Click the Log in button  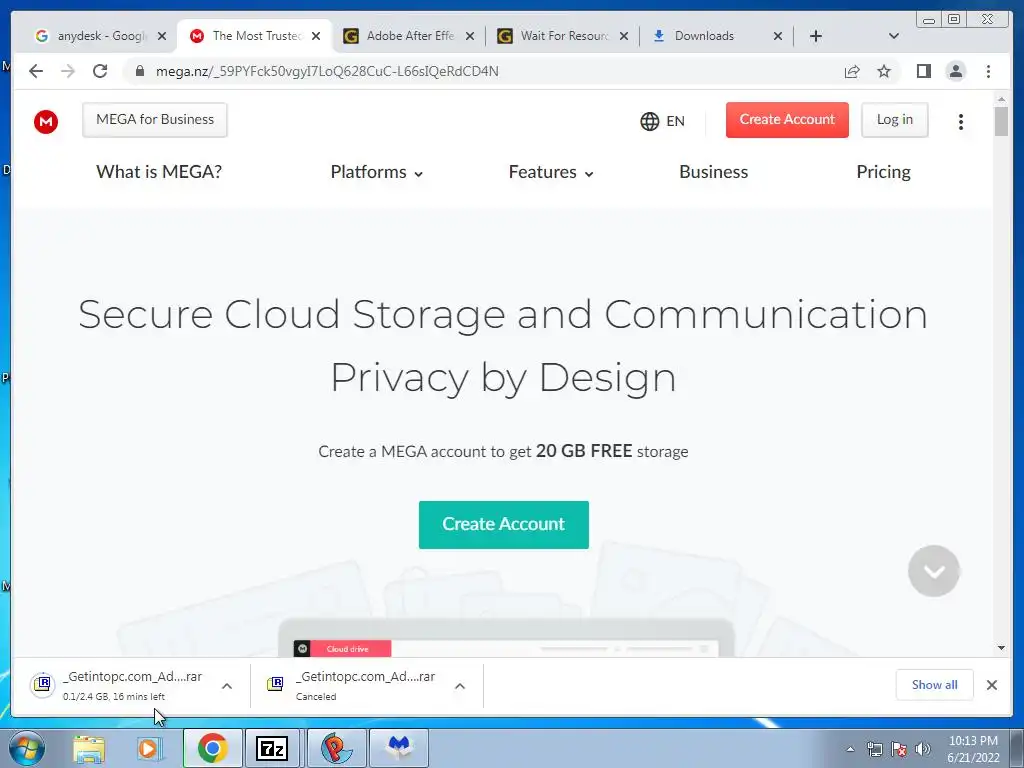[895, 120]
